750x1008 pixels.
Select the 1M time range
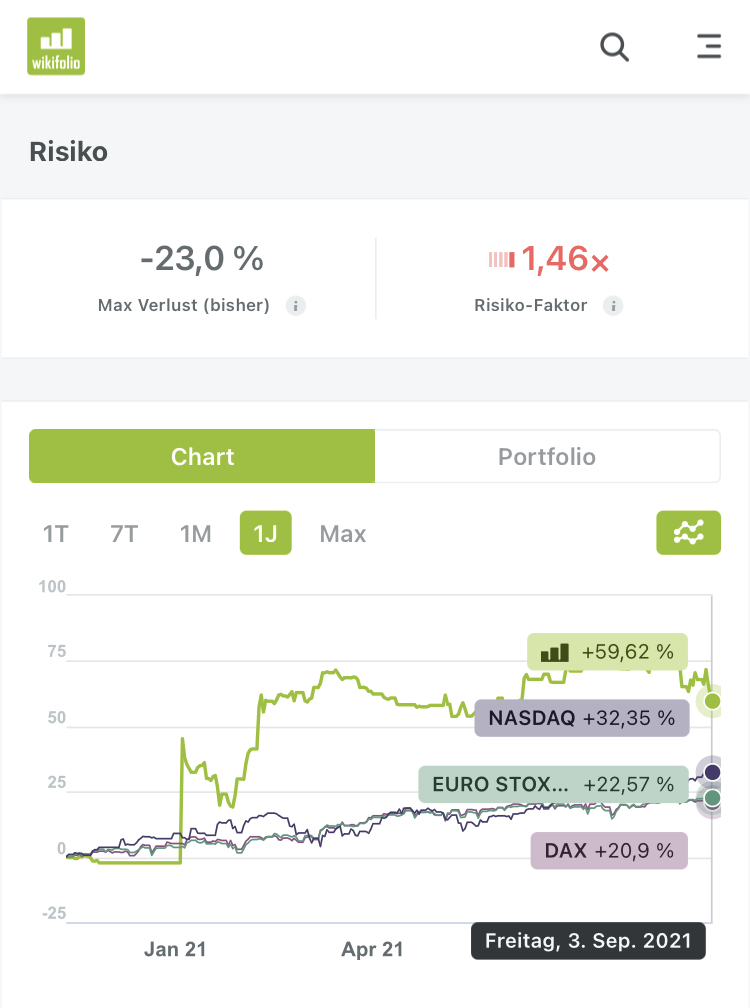coord(195,533)
